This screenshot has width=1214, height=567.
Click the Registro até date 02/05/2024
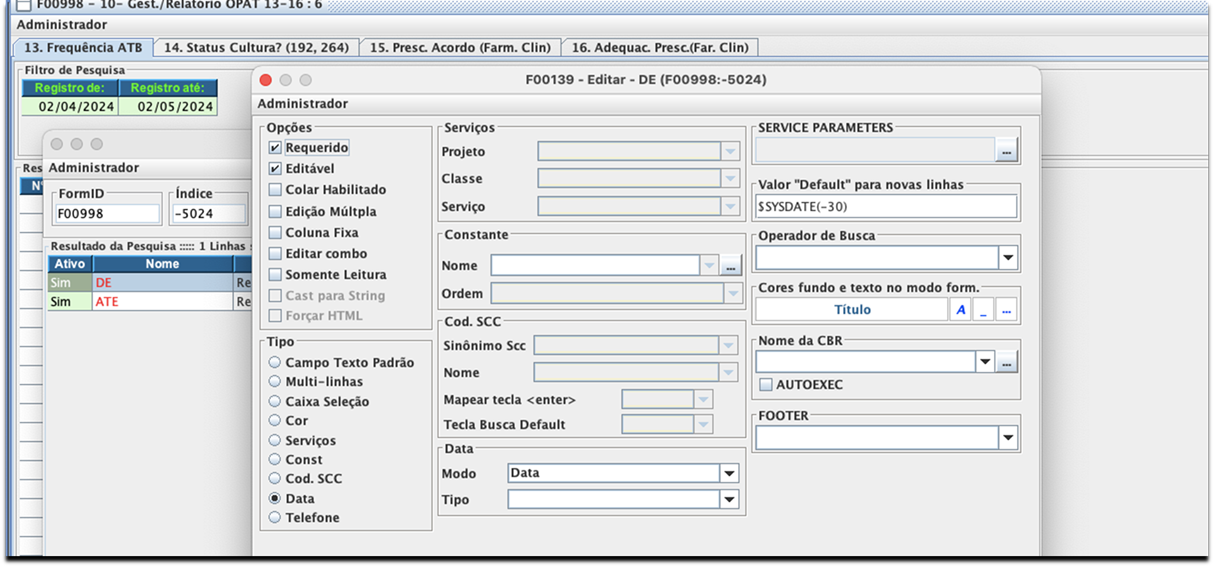(x=169, y=106)
